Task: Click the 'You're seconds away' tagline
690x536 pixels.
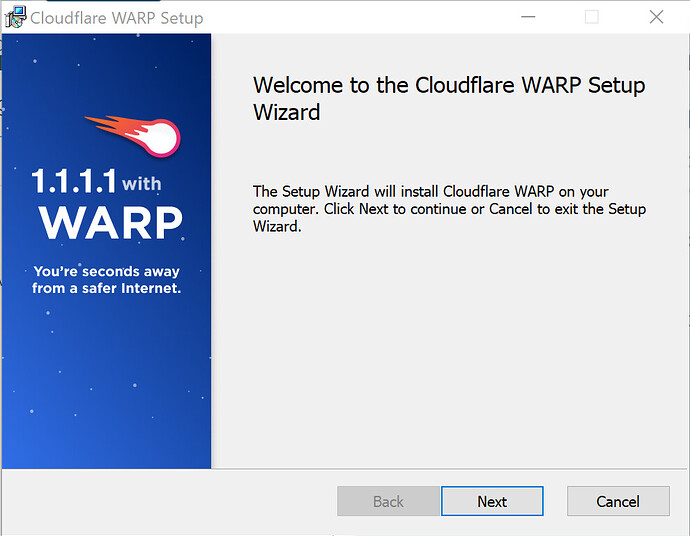Action: pyautogui.click(x=106, y=279)
